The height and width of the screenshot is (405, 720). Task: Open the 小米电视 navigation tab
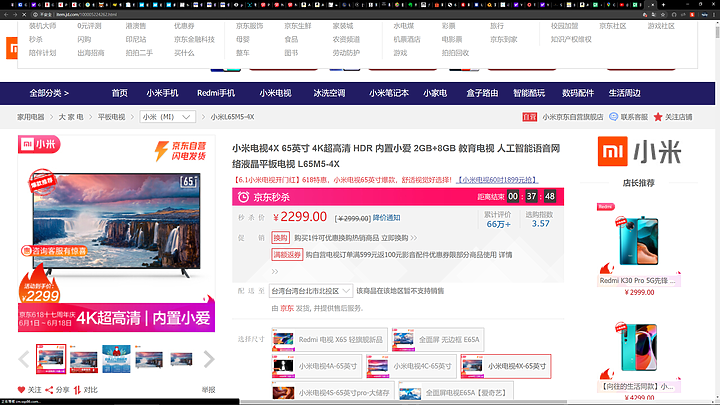coord(275,93)
